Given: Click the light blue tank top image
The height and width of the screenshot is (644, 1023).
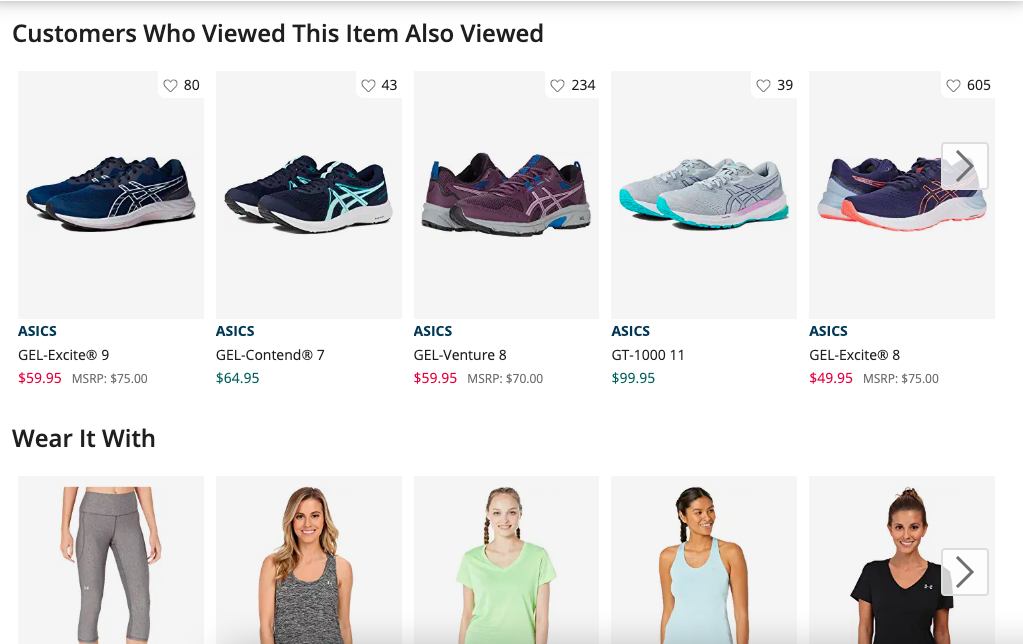Looking at the screenshot, I should click(x=704, y=565).
